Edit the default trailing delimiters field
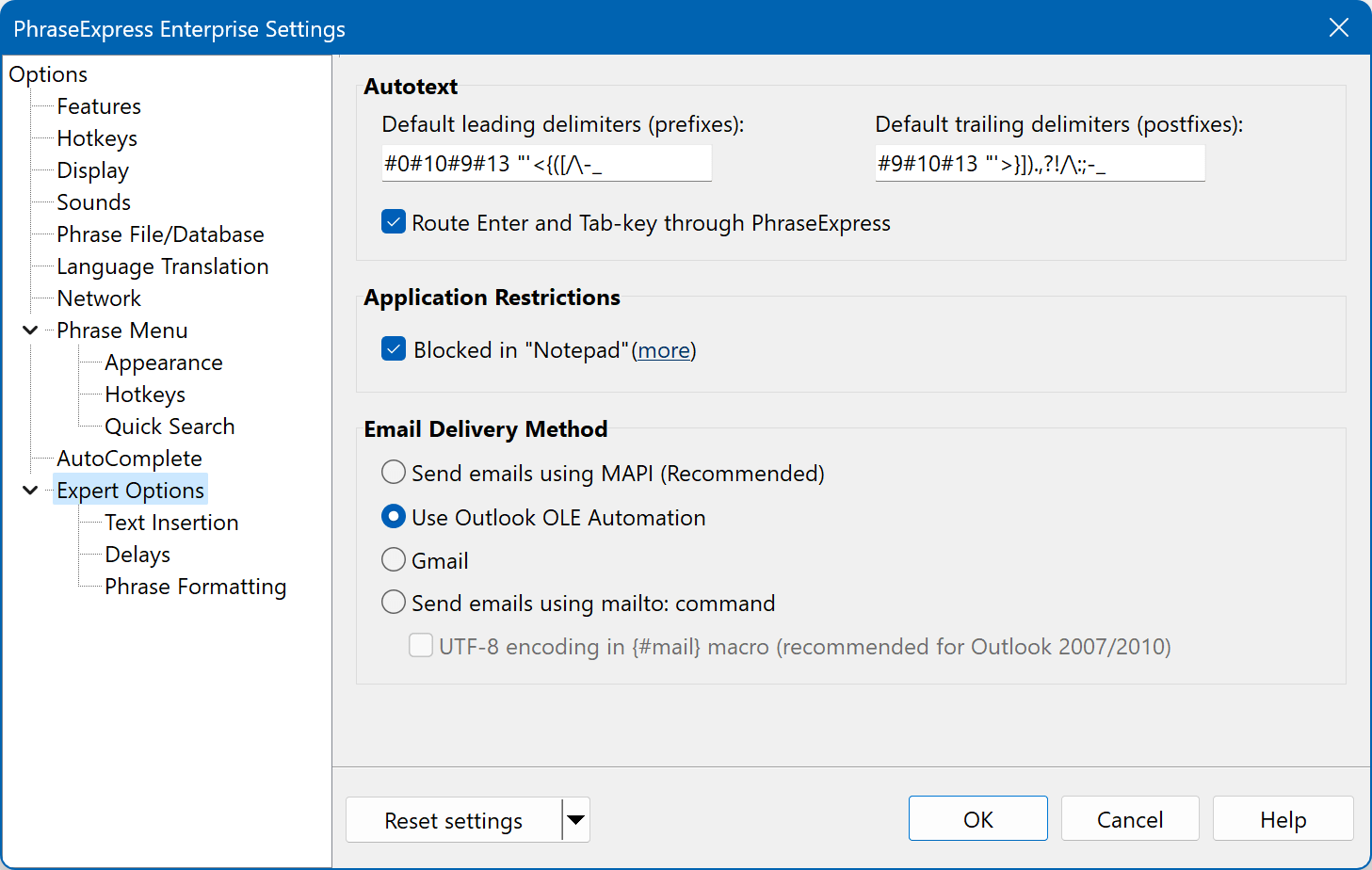The height and width of the screenshot is (870, 1372). (x=1040, y=163)
